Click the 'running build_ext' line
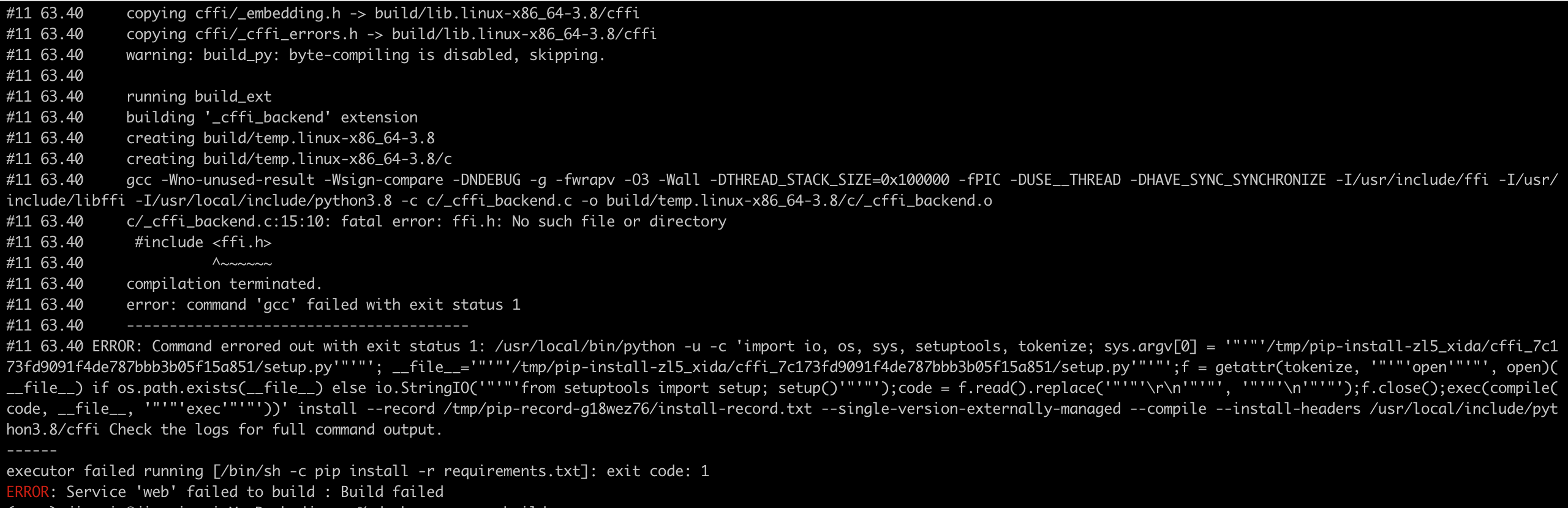1568x508 pixels. pyautogui.click(x=199, y=97)
